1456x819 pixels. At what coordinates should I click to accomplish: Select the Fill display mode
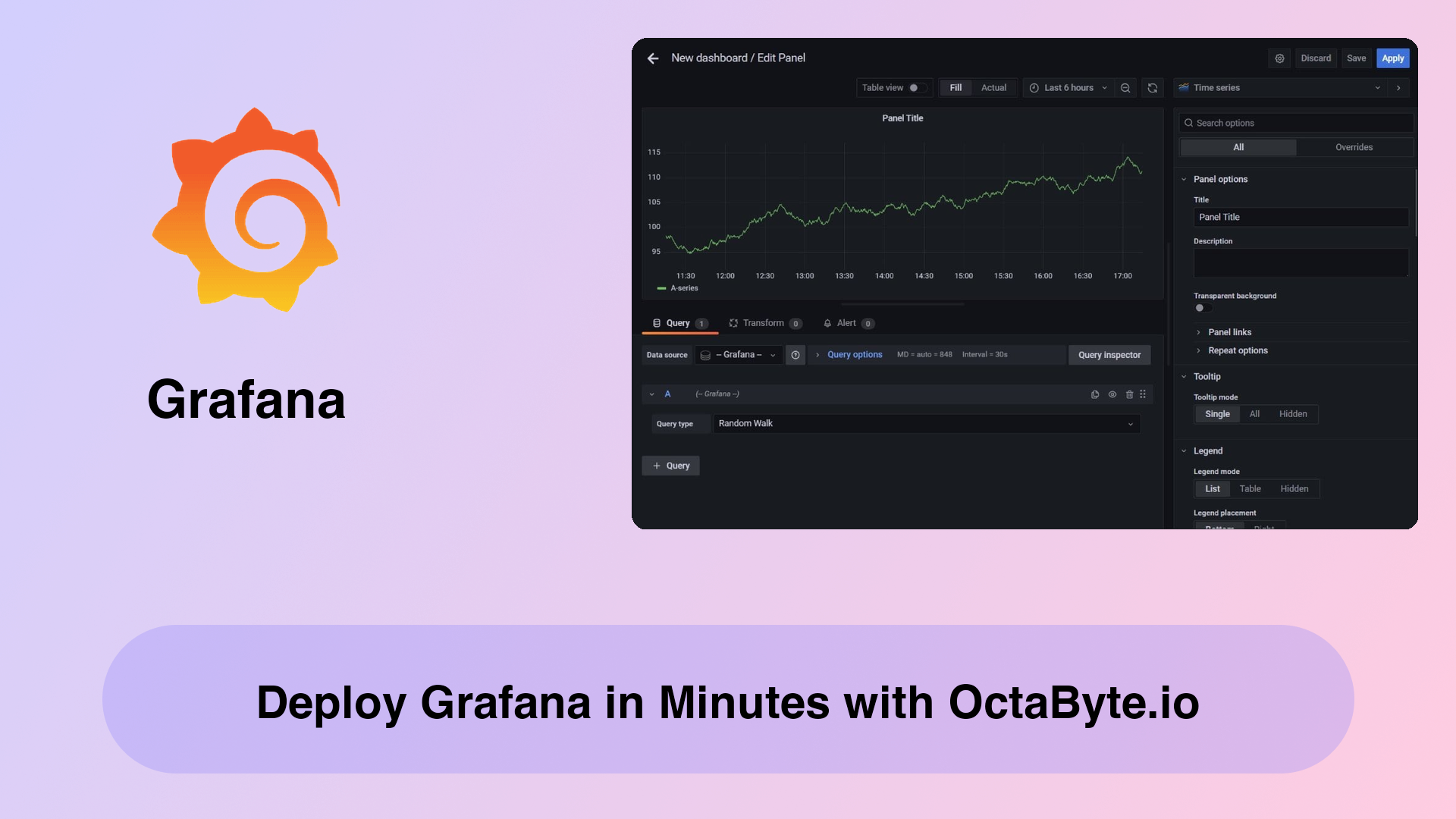tap(955, 87)
